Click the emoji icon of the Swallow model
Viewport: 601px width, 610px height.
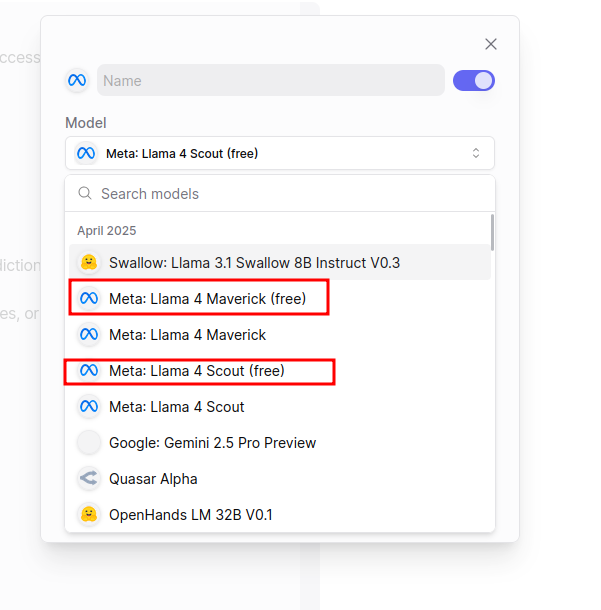(89, 263)
